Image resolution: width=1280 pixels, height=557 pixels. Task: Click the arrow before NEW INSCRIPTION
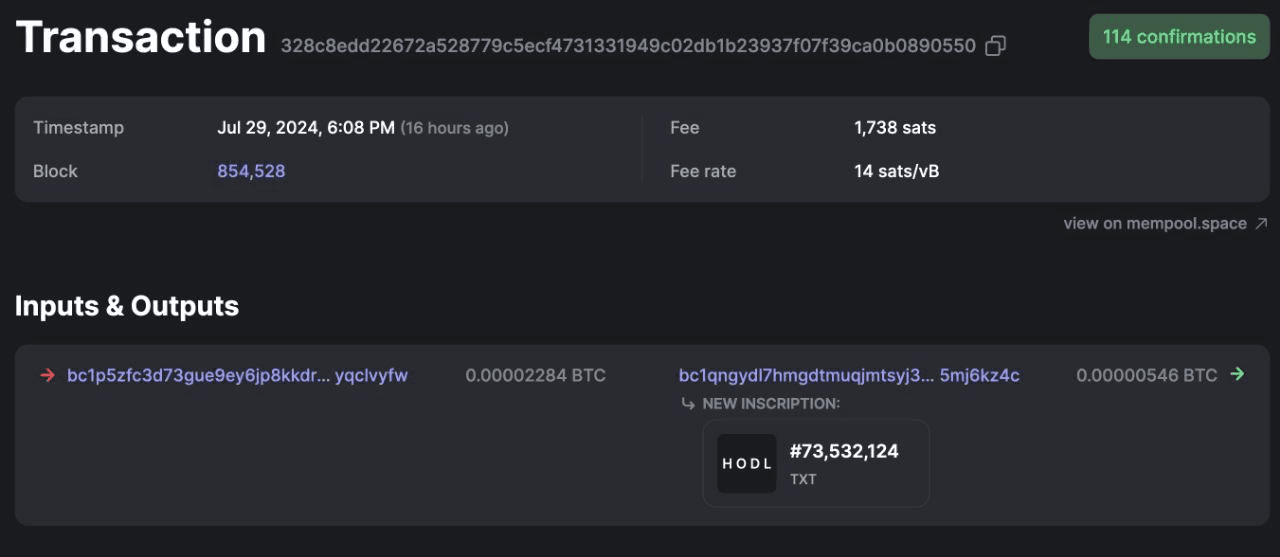coord(687,404)
